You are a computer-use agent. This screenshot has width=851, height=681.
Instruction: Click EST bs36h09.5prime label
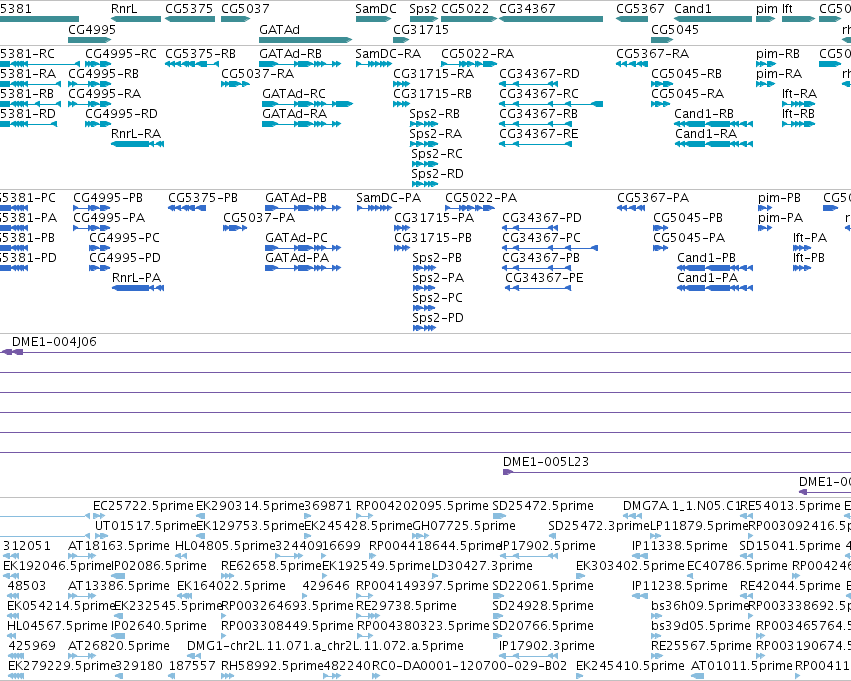(700, 606)
